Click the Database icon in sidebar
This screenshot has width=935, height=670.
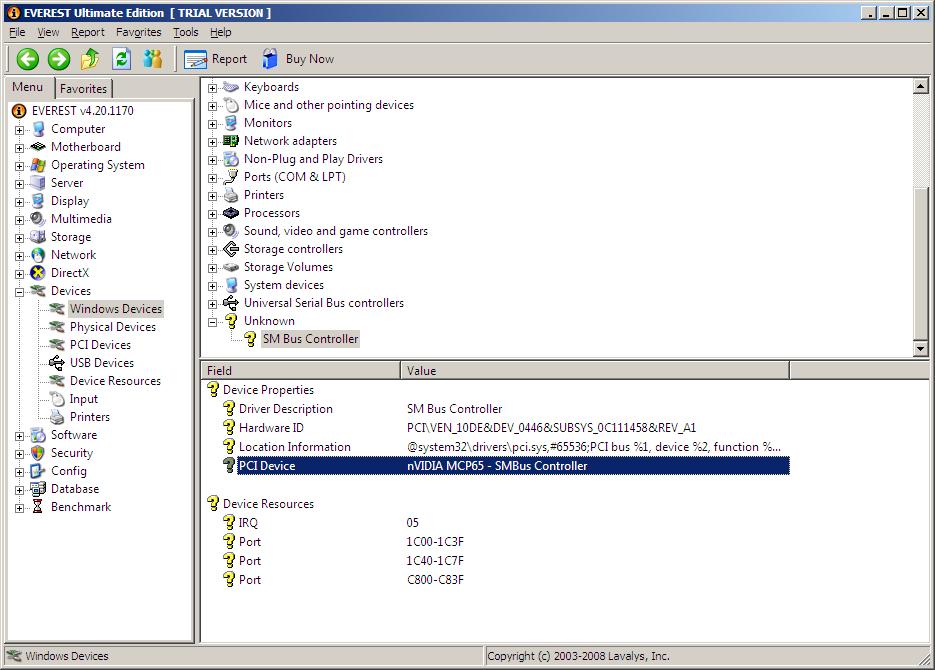(38, 489)
